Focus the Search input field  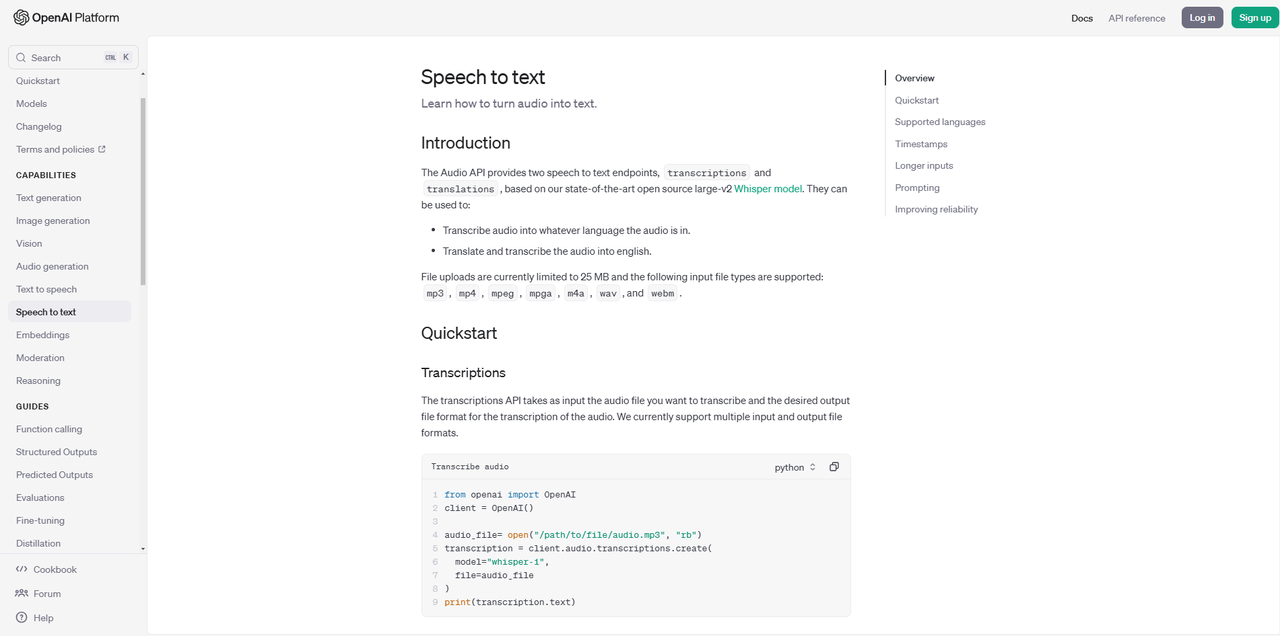tap(65, 58)
